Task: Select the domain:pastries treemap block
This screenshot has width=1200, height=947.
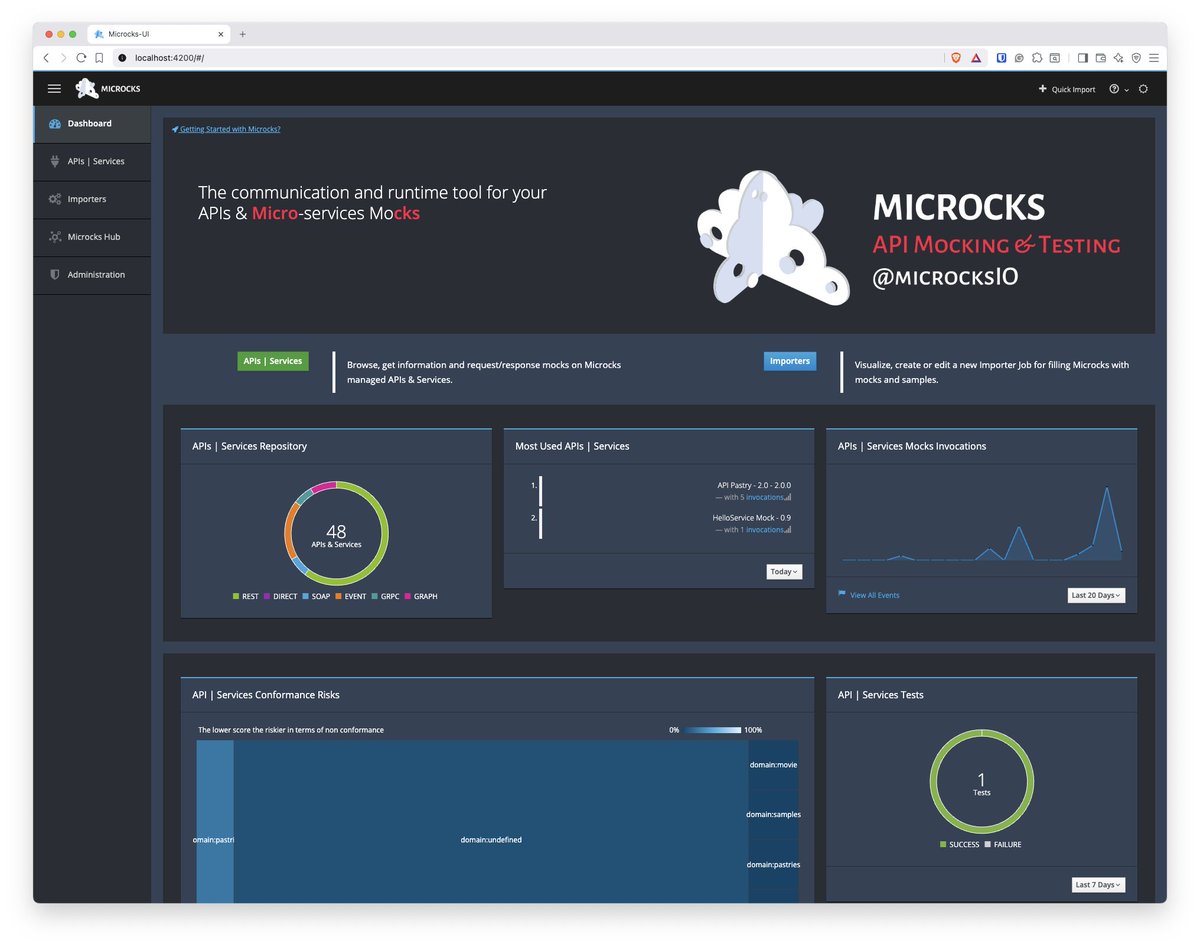Action: (x=774, y=867)
